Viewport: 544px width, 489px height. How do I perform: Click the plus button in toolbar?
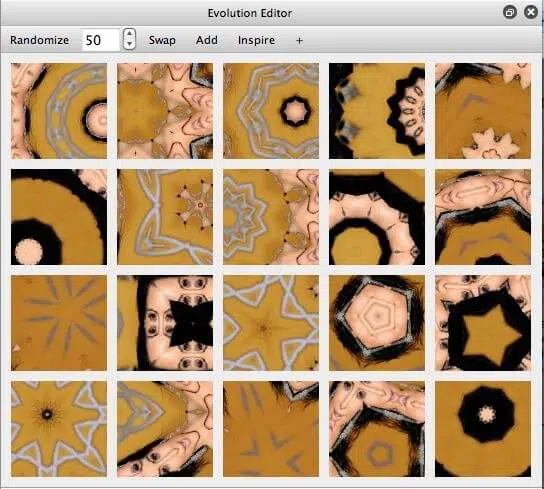(299, 41)
